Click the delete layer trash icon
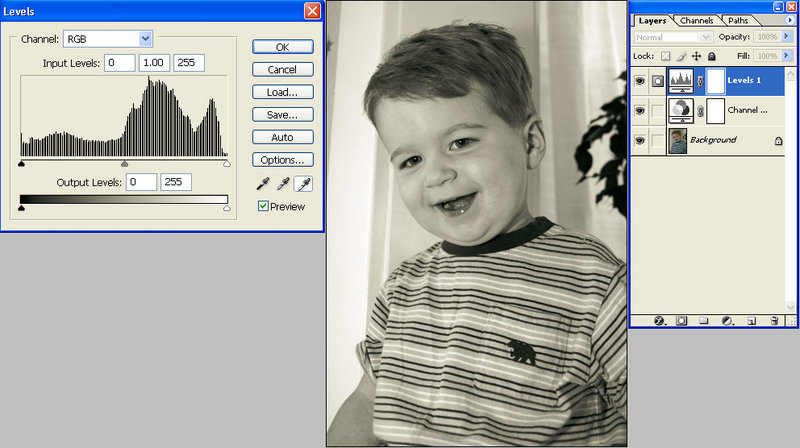 coord(775,321)
